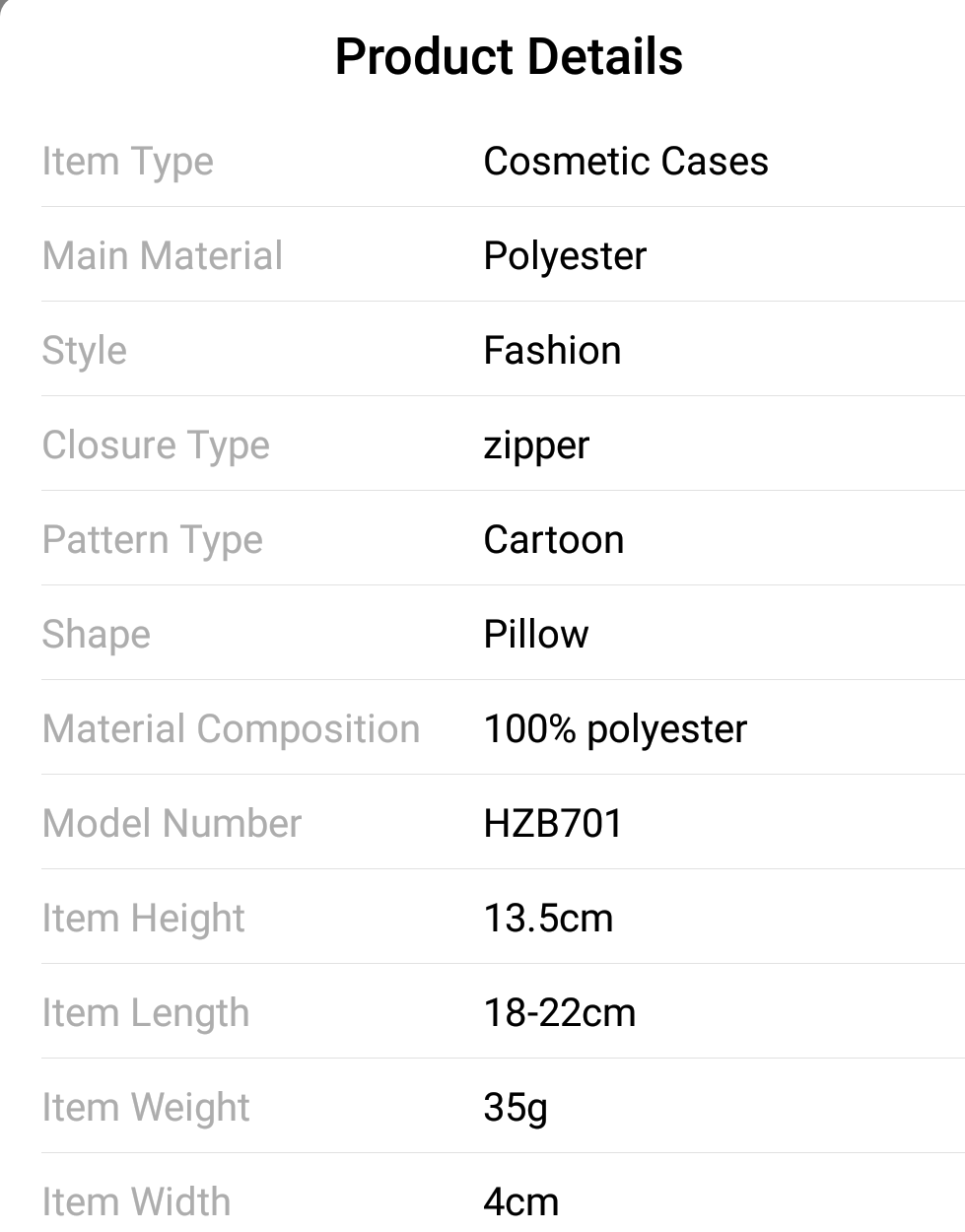This screenshot has width=965, height=1232.
Task: Select the Main Material label
Action: (x=163, y=256)
